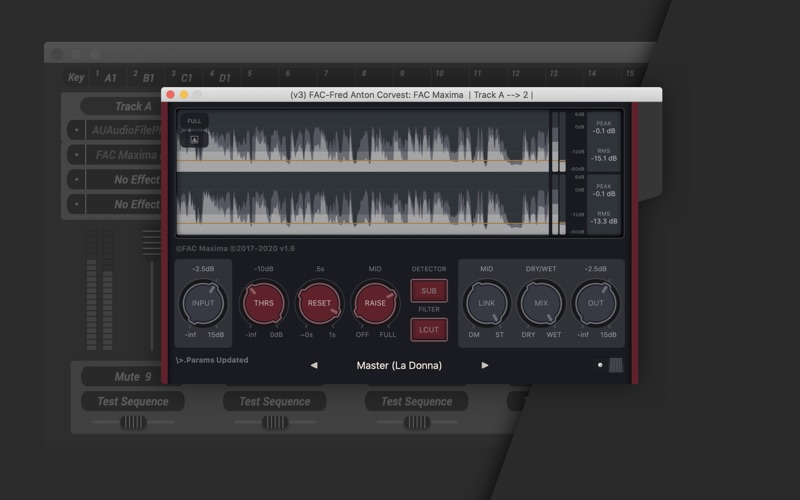Screen dimensions: 800x500
Task: Click the upper channel PEAK -0.1 dB readout
Action: pyautogui.click(x=604, y=128)
